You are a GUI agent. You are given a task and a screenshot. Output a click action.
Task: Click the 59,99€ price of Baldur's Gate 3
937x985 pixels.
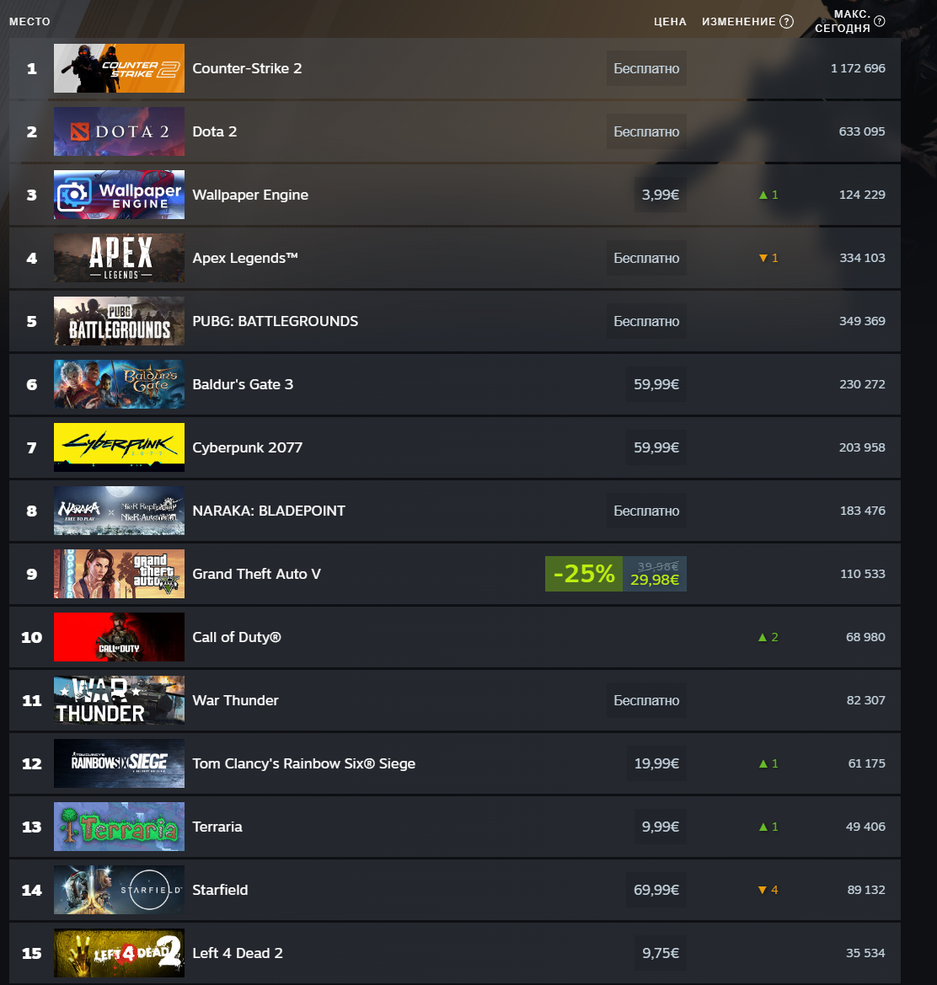click(x=656, y=384)
